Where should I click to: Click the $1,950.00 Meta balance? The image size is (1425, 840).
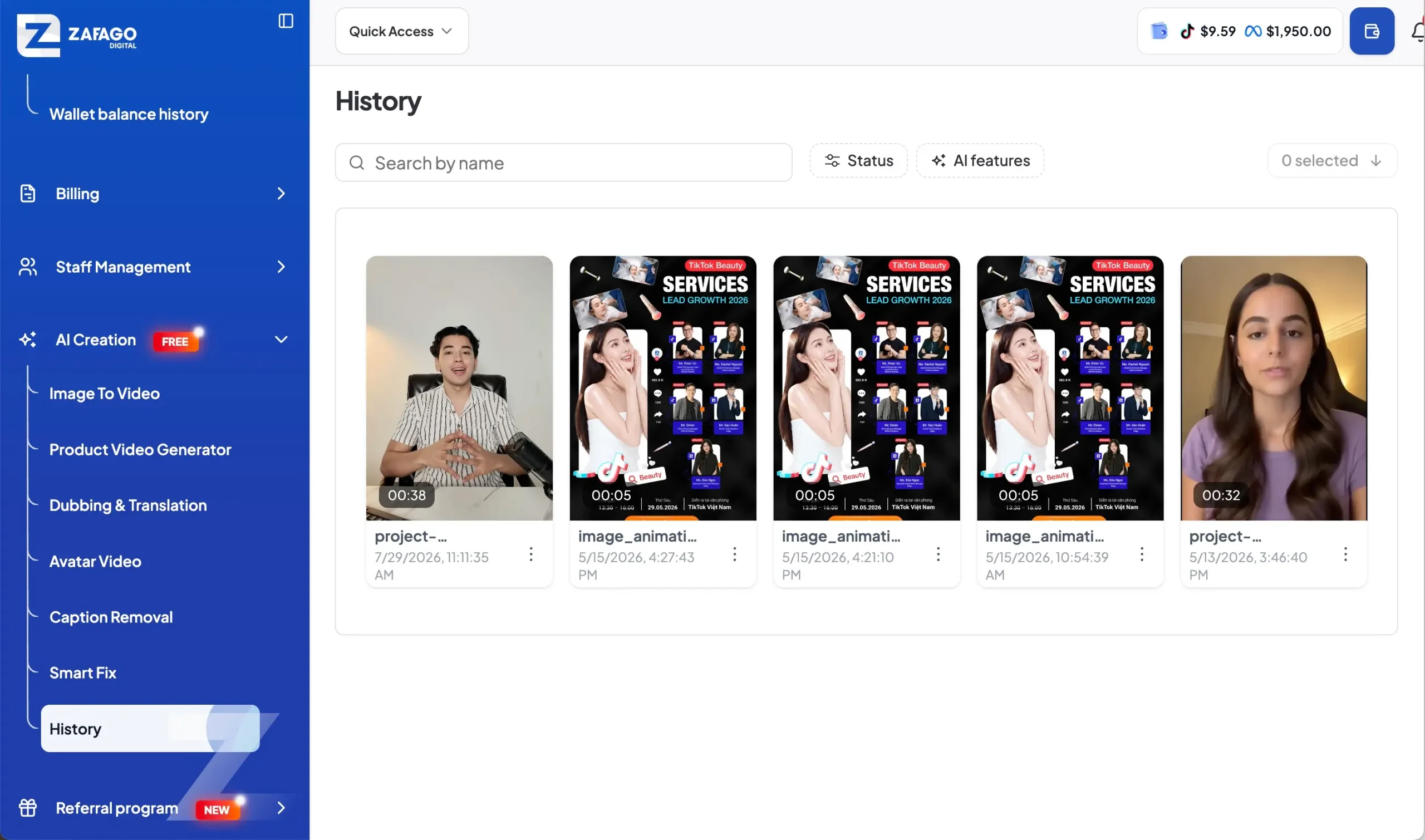pyautogui.click(x=1299, y=31)
